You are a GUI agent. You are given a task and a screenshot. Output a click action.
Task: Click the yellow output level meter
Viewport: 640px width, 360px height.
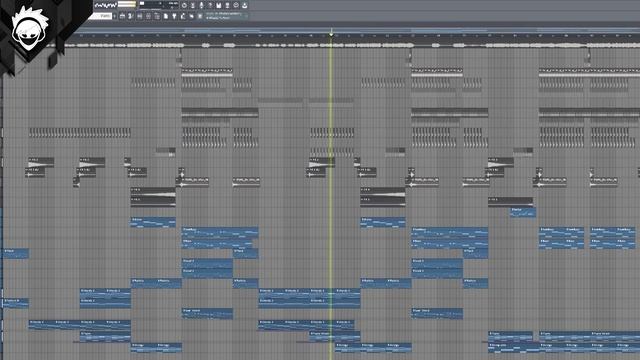tap(127, 4)
